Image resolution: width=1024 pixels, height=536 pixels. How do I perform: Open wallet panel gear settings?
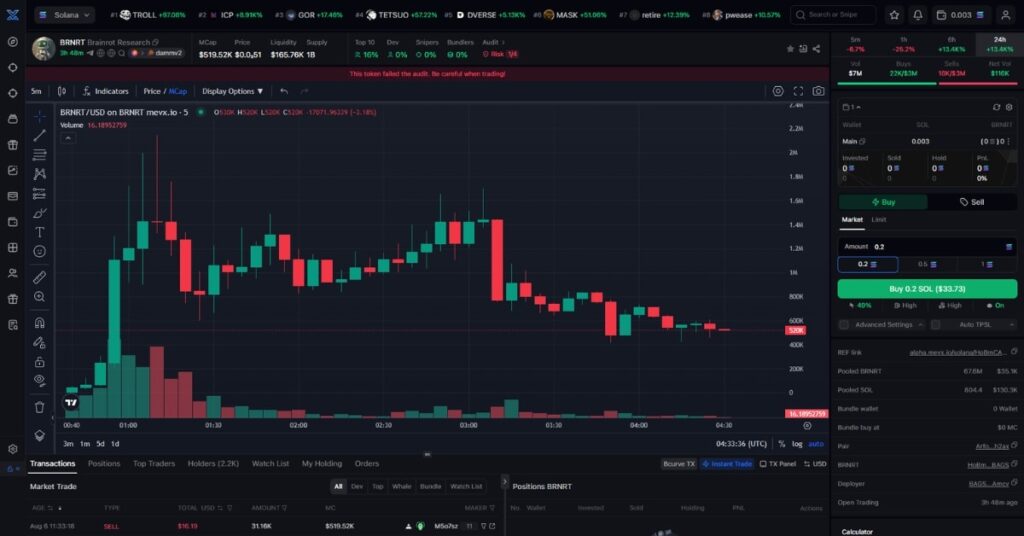click(1009, 107)
